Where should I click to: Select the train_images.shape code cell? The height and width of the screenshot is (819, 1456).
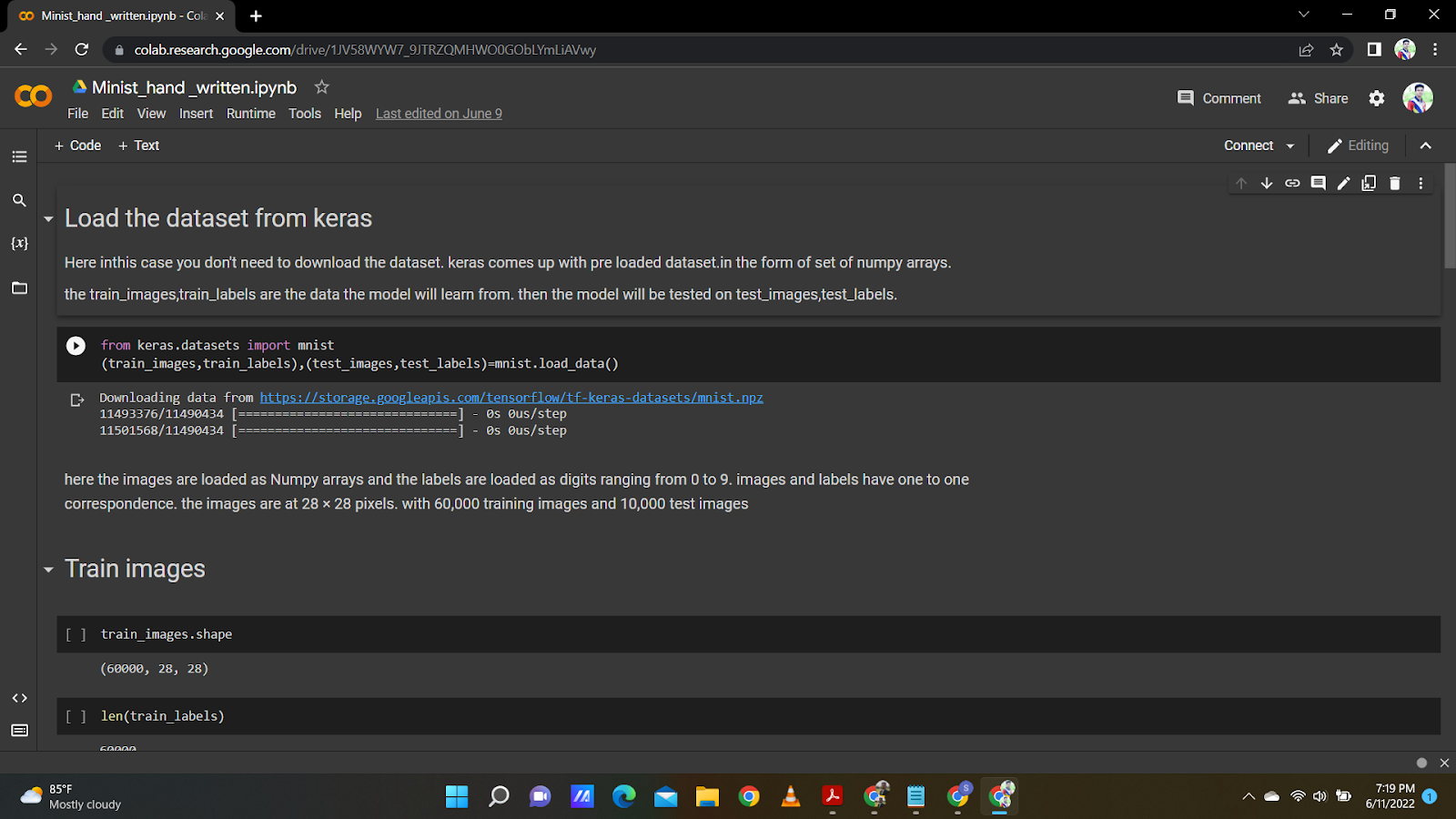[748, 634]
